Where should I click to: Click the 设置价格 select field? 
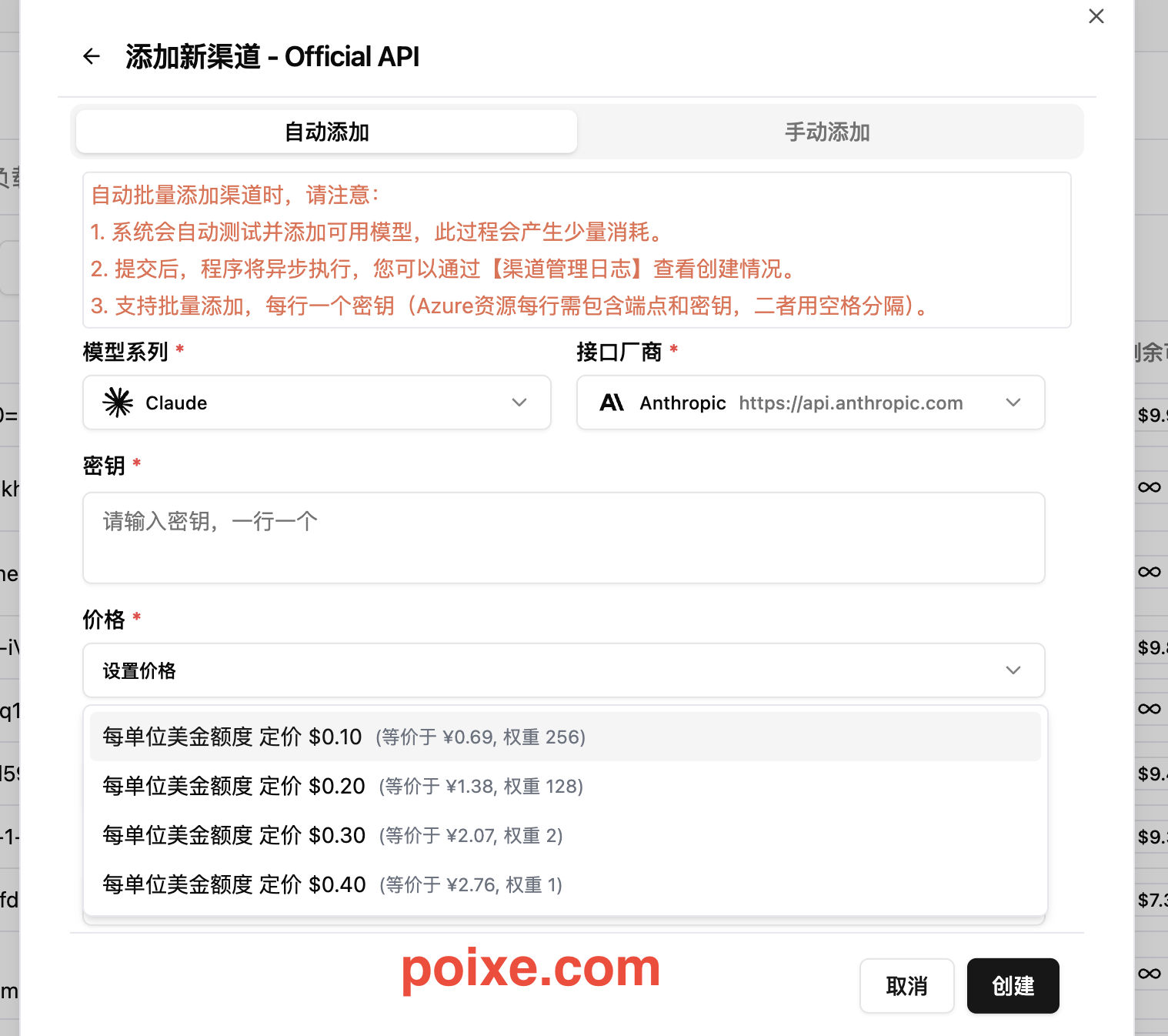click(x=539, y=670)
